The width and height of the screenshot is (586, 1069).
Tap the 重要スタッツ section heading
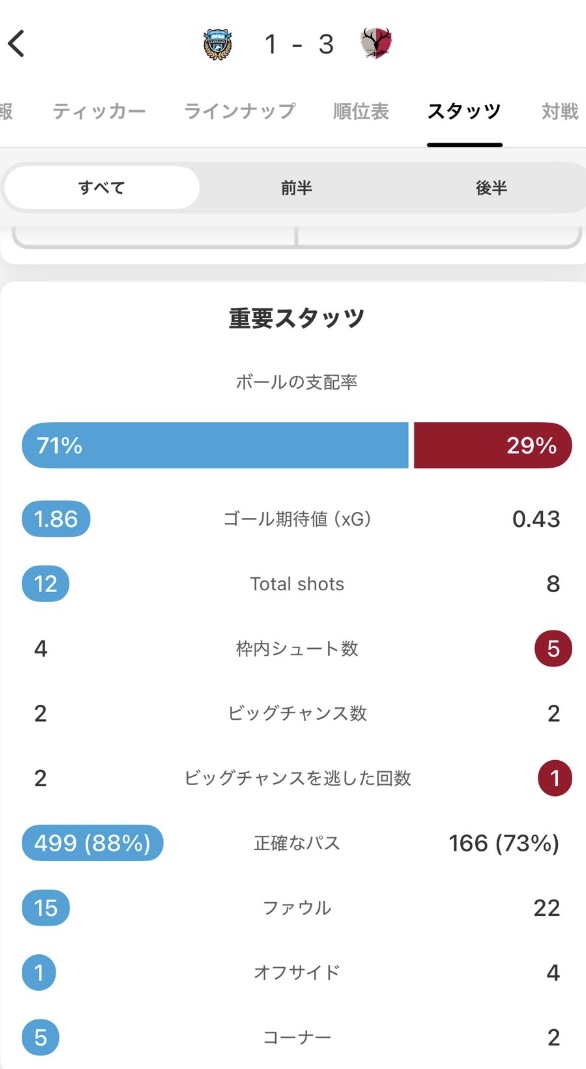[296, 318]
